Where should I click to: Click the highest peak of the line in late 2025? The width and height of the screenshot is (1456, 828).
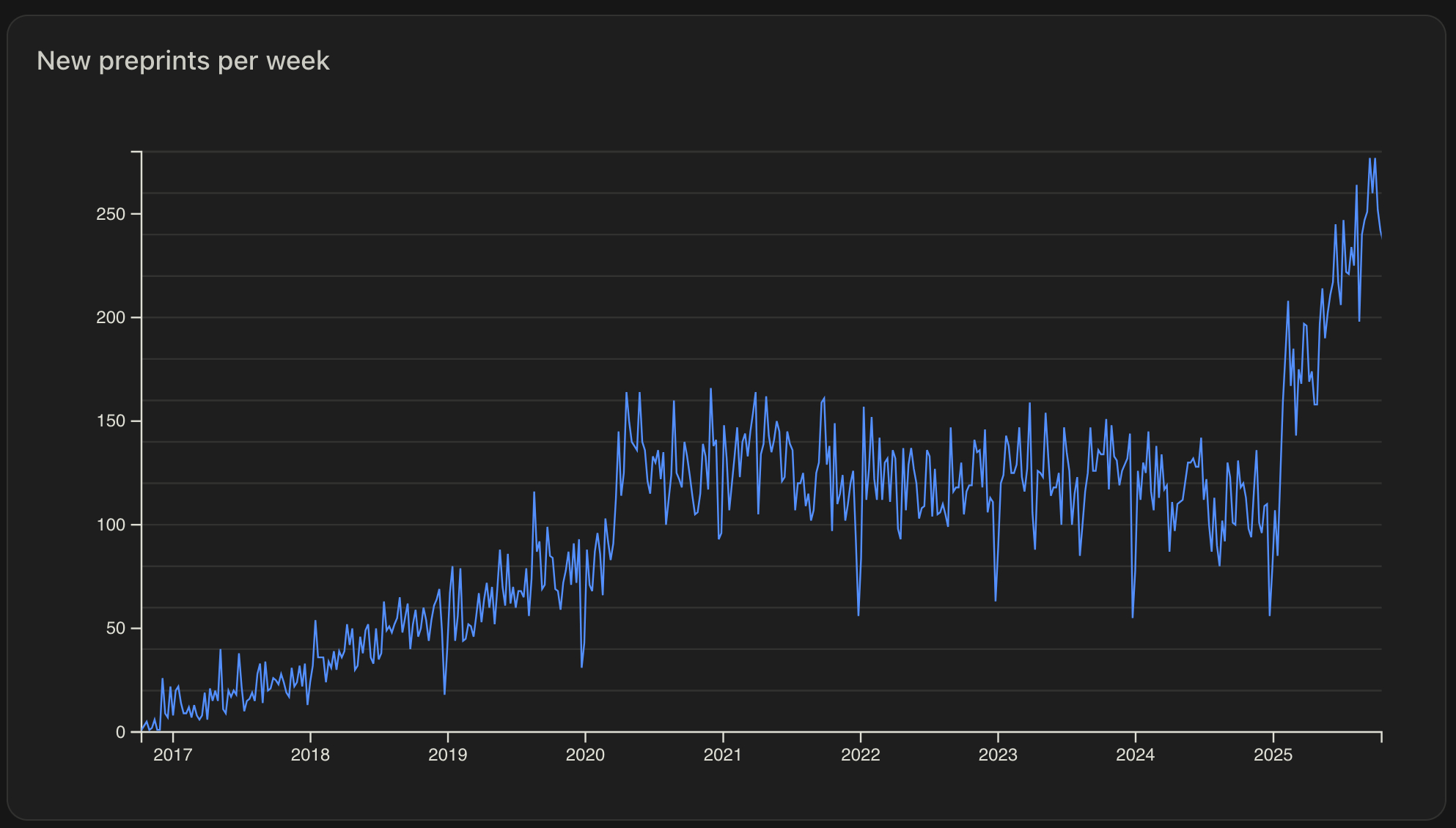coord(1369,159)
